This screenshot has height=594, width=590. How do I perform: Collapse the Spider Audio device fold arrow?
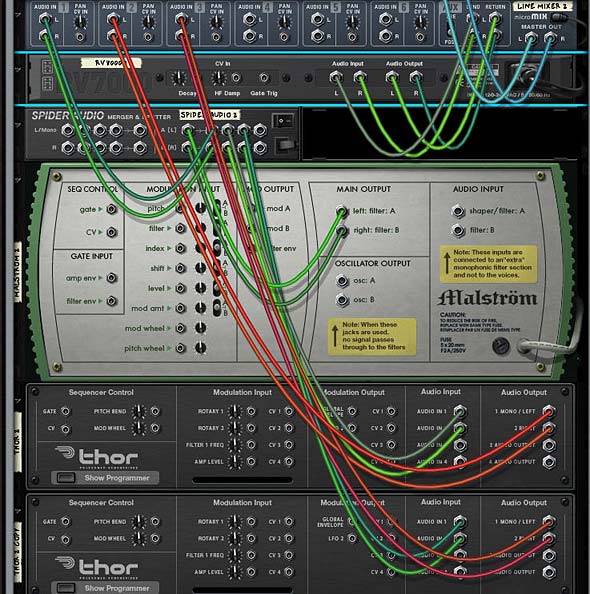[17, 125]
